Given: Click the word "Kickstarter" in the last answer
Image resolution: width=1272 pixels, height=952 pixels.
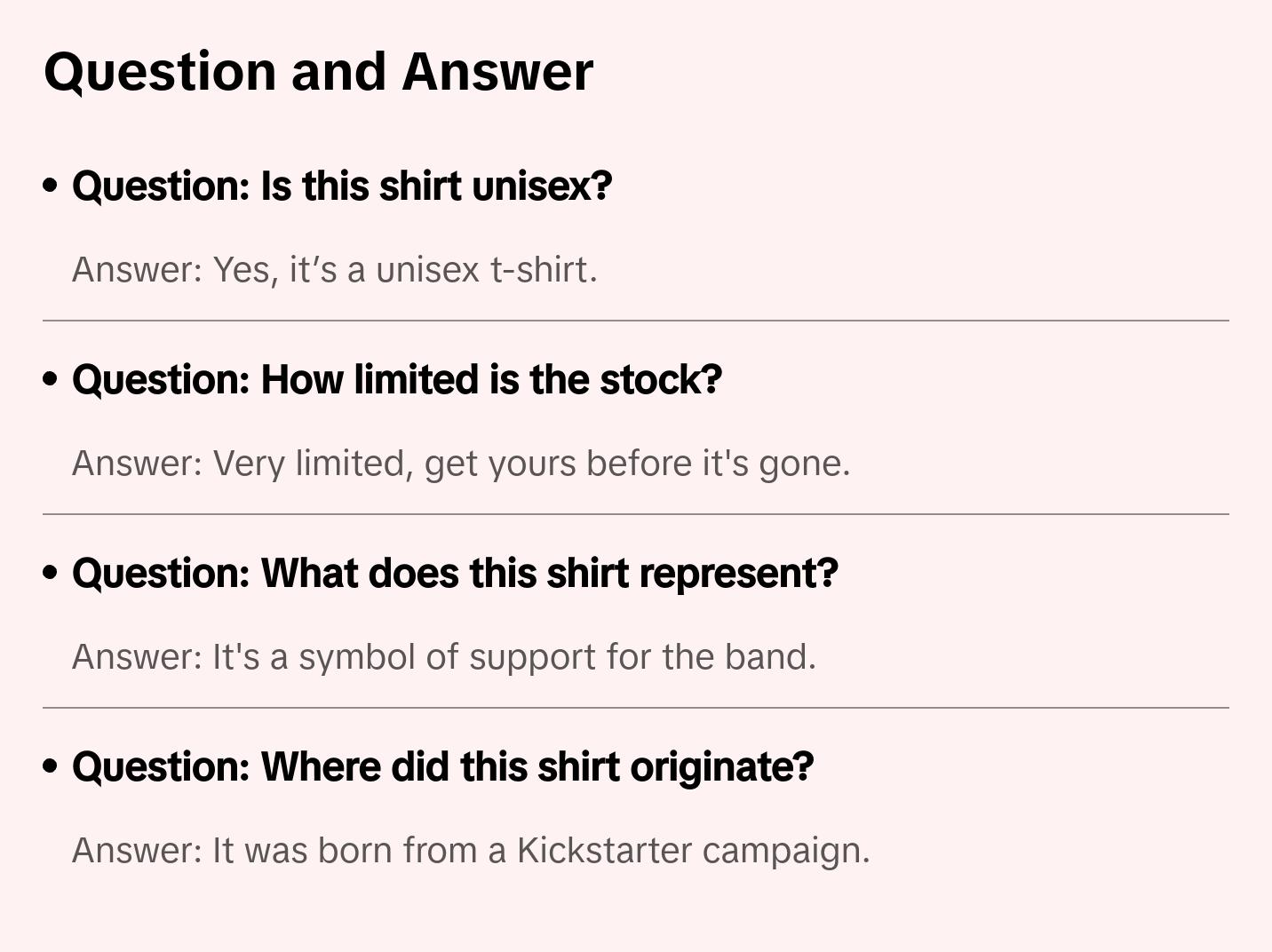Looking at the screenshot, I should pos(604,851).
